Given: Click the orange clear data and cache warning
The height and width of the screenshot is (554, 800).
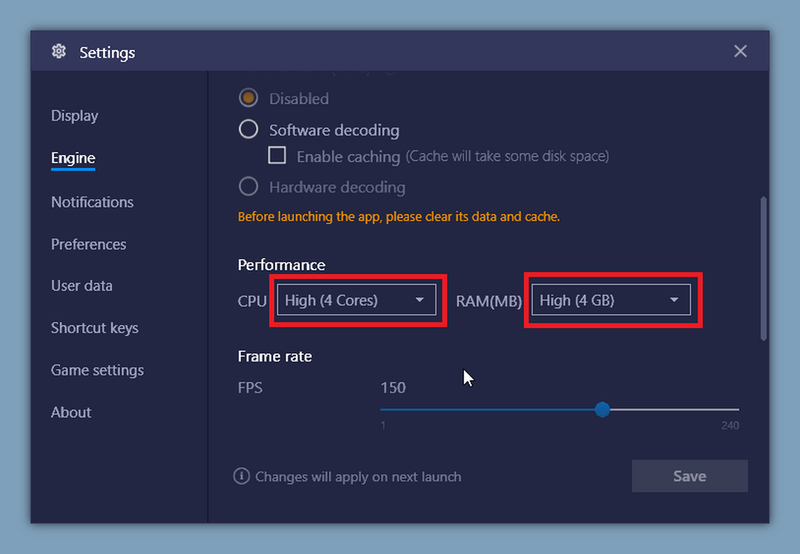Looking at the screenshot, I should pos(399,216).
